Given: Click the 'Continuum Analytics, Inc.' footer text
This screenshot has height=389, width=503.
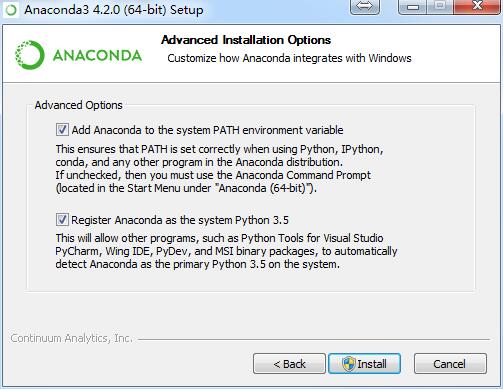Looking at the screenshot, I should (x=72, y=338).
